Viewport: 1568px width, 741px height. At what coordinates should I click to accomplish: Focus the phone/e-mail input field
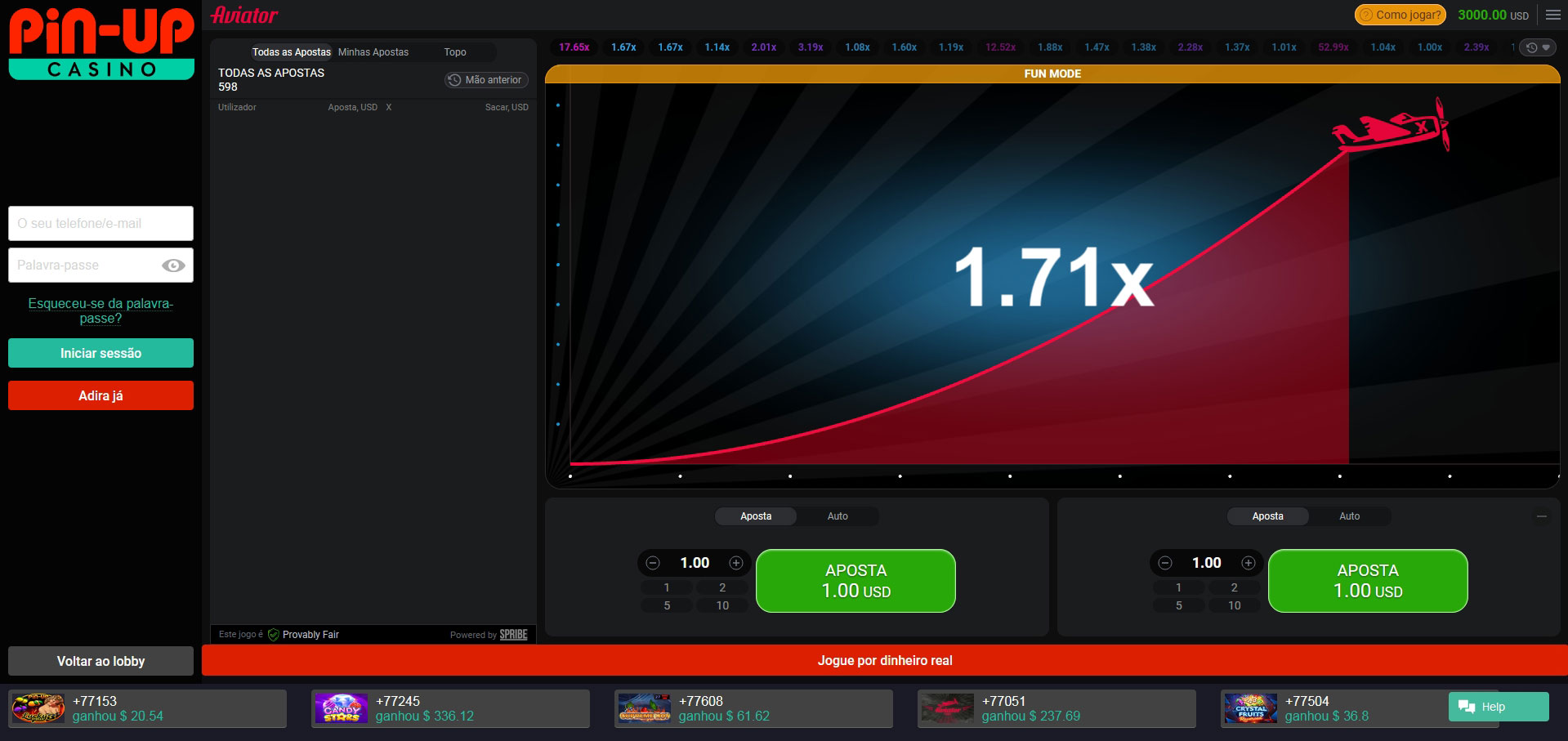(101, 223)
